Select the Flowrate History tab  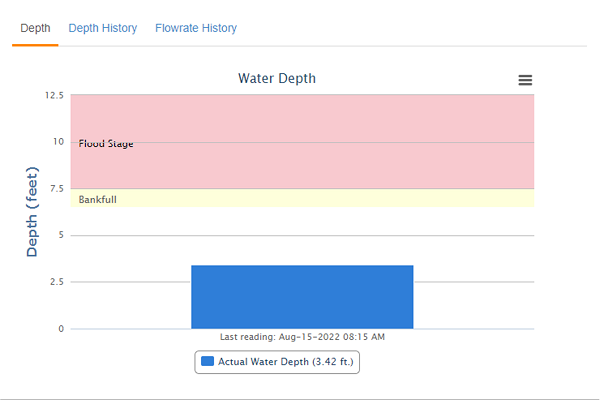[196, 28]
